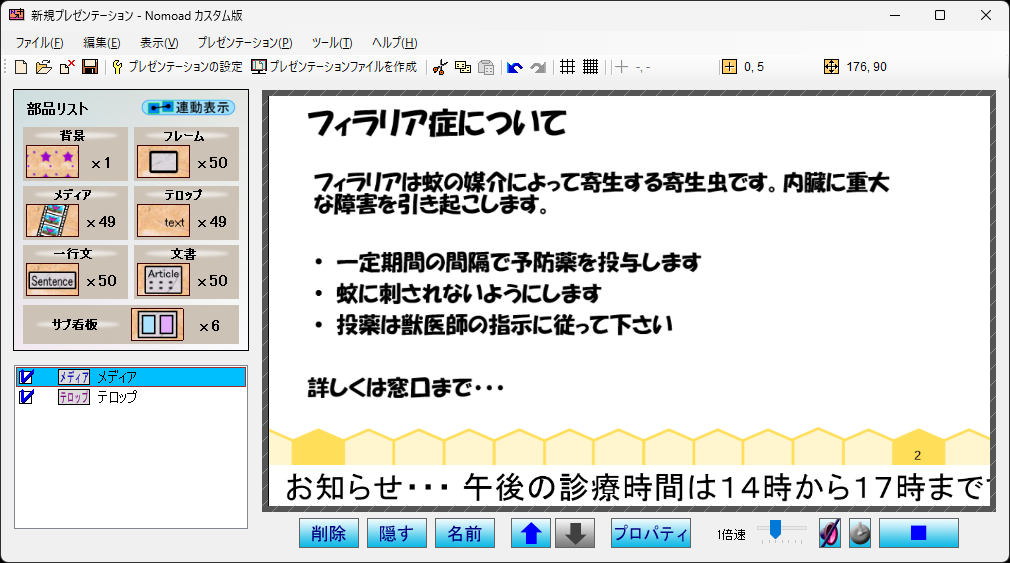Click the crosshair cursor position icon
Screen dimensions: 1010x563
(622, 67)
